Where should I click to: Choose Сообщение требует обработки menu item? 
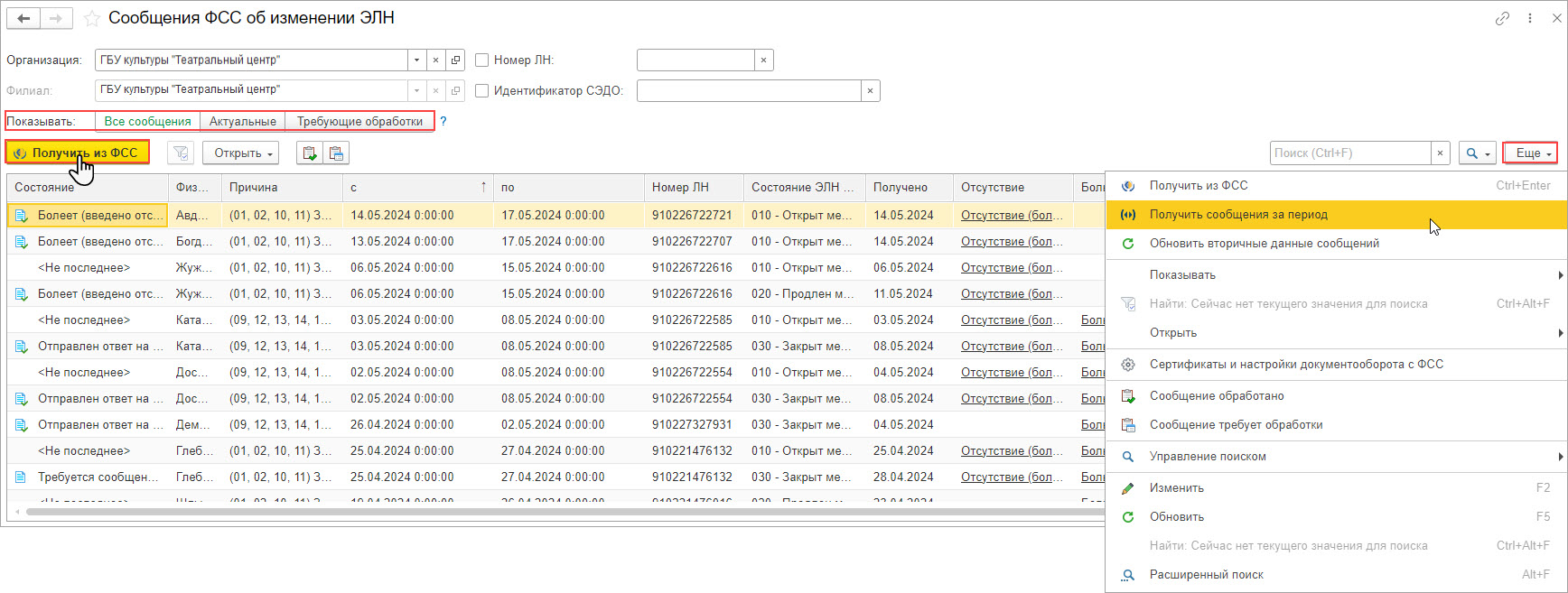[x=1336, y=425]
